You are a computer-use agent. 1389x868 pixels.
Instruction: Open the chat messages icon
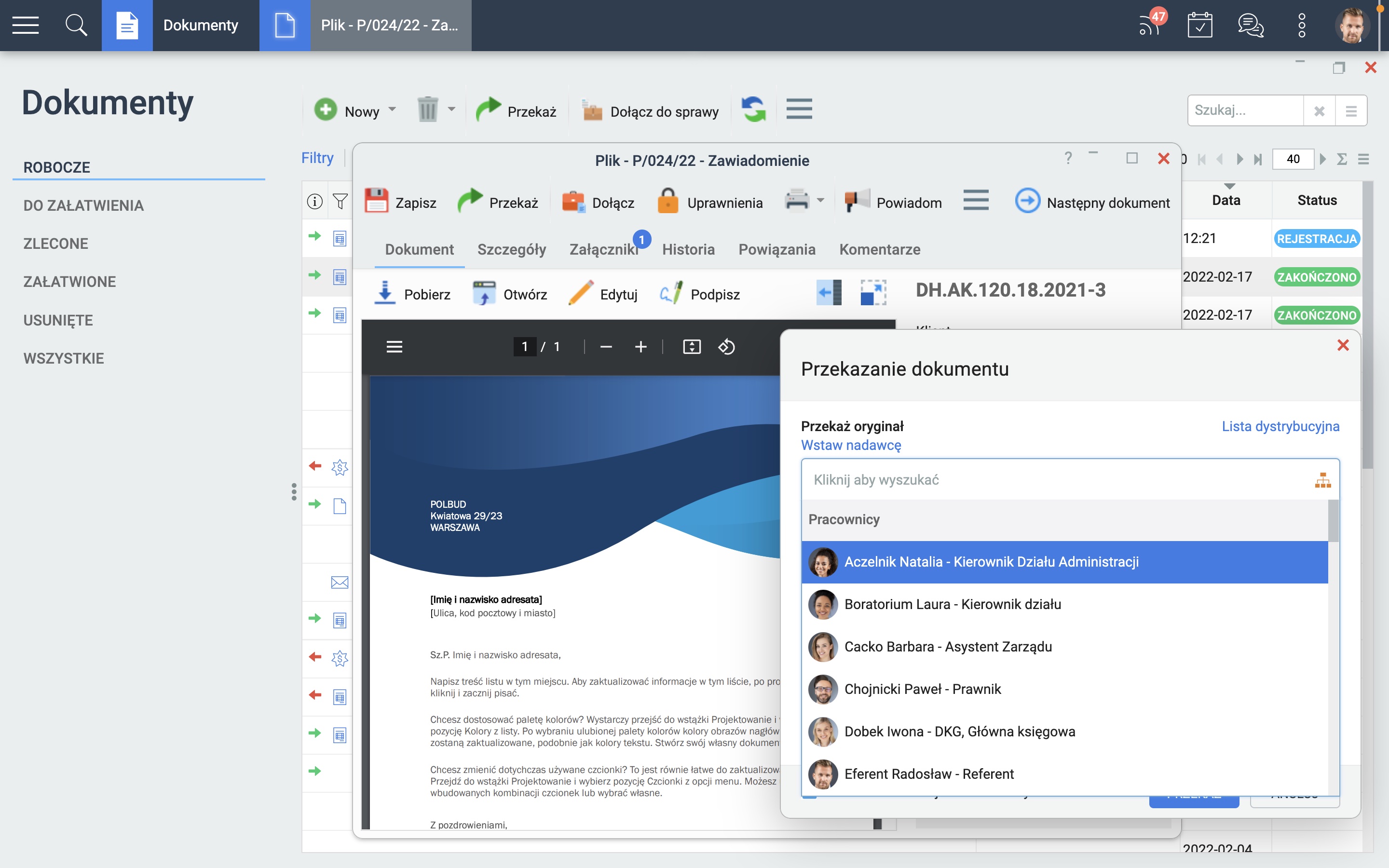[1251, 25]
